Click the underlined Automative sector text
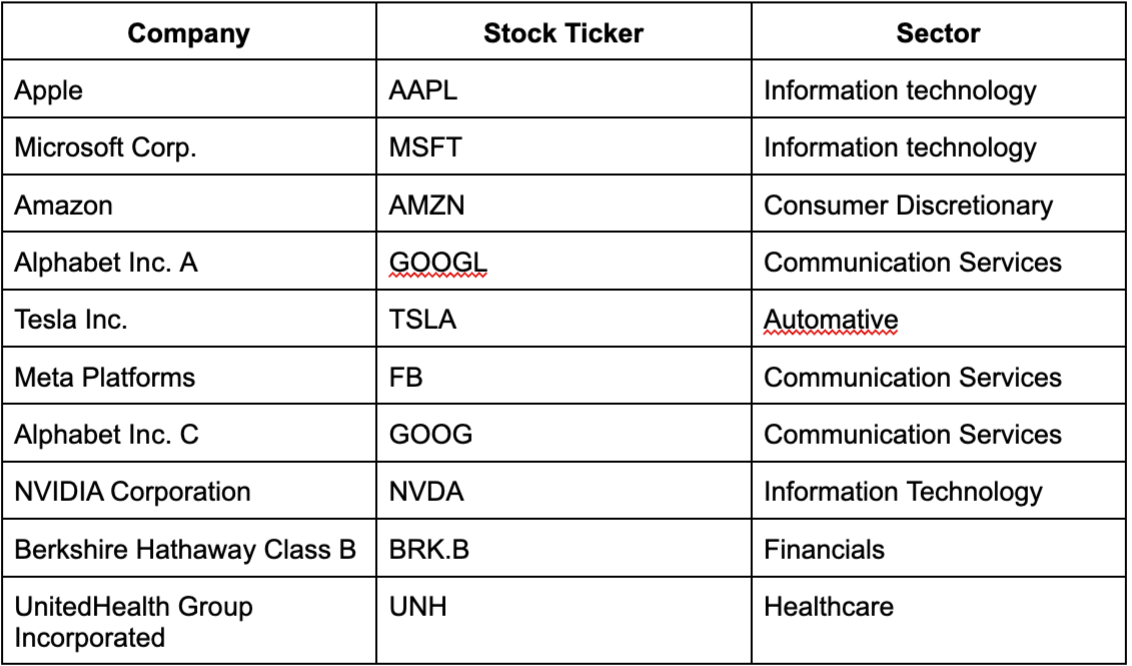 pos(830,320)
